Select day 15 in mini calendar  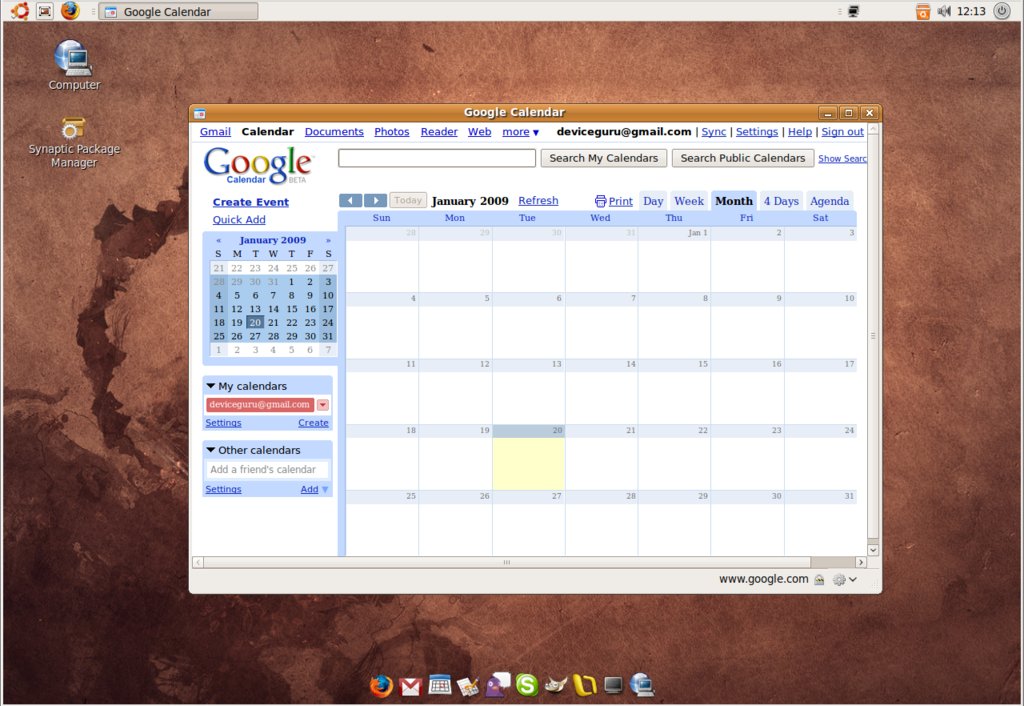[292, 309]
